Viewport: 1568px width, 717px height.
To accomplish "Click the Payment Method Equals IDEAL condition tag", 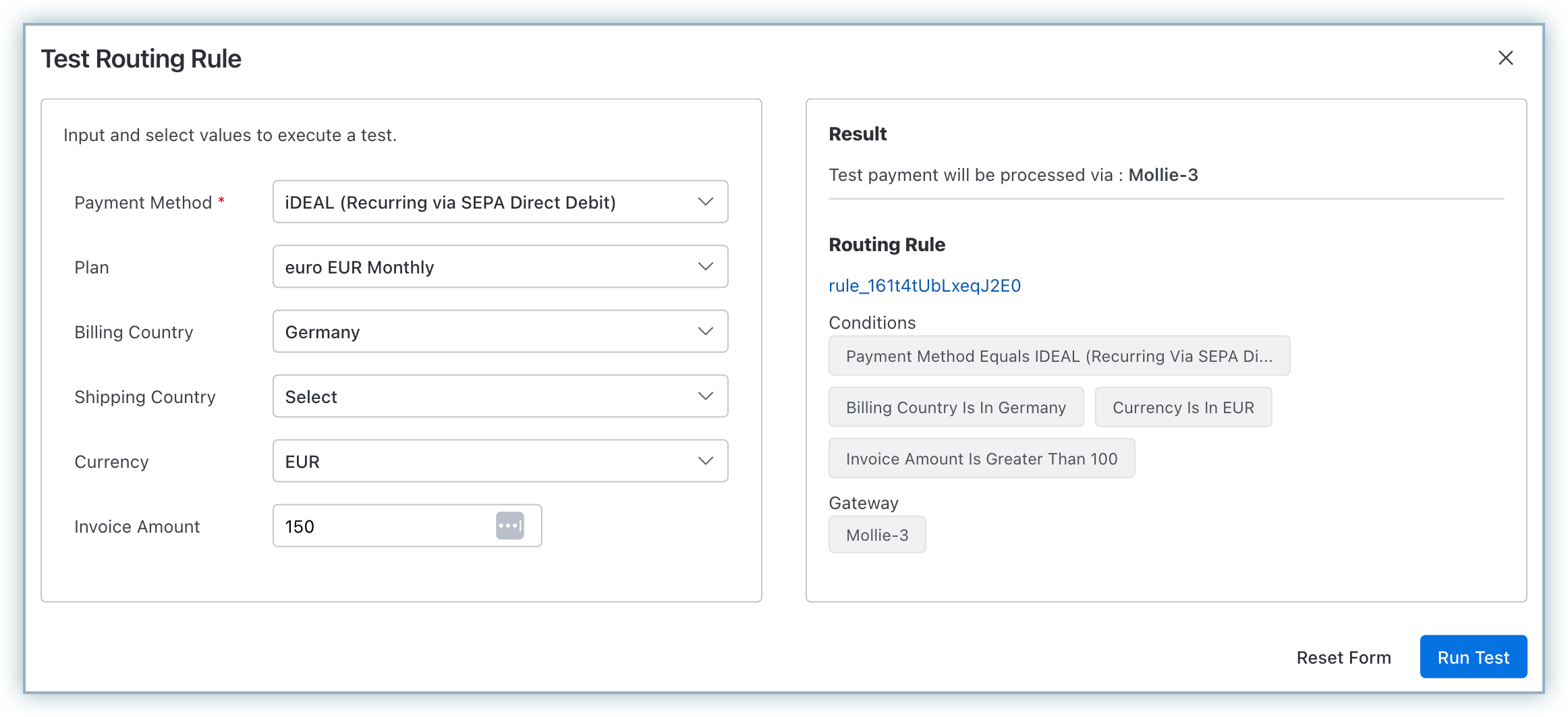I will (x=1059, y=356).
